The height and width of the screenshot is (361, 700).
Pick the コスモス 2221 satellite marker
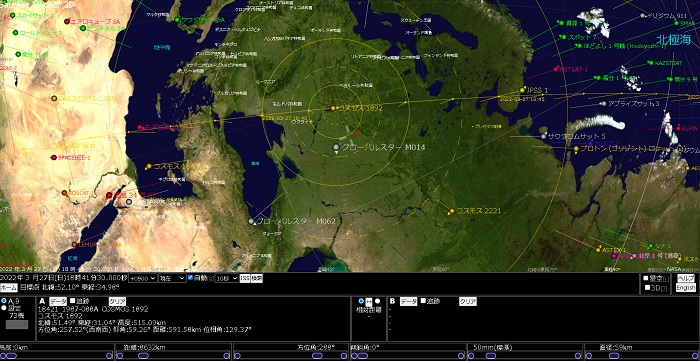(452, 211)
